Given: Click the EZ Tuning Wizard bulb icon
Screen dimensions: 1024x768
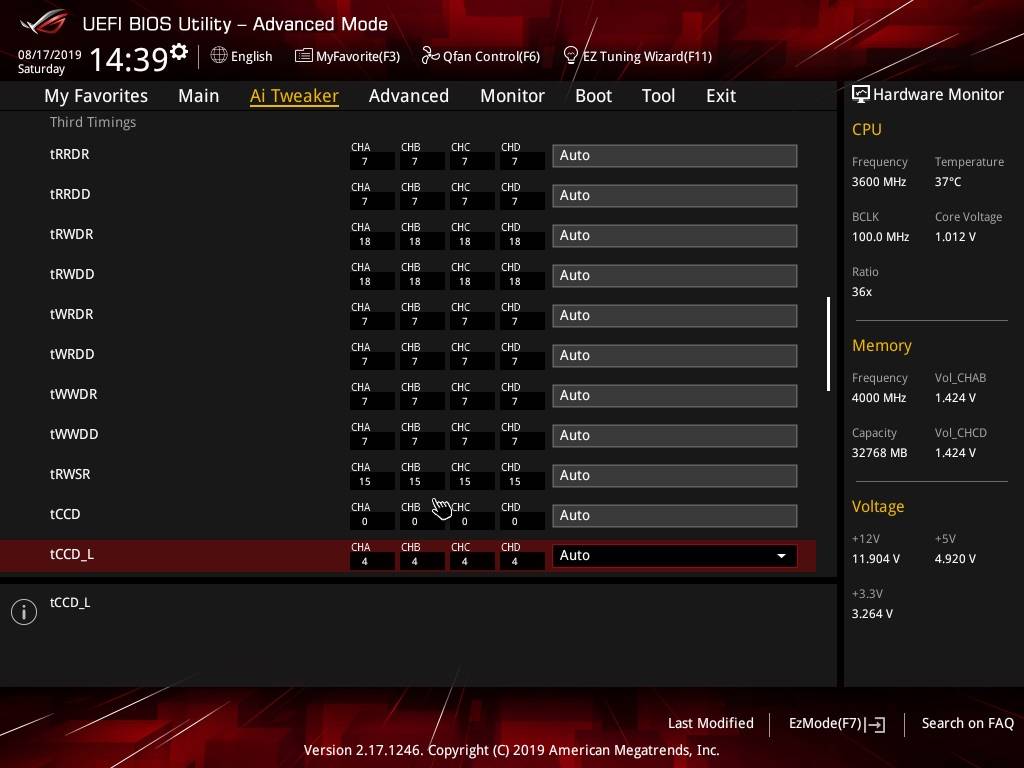Looking at the screenshot, I should click(570, 56).
